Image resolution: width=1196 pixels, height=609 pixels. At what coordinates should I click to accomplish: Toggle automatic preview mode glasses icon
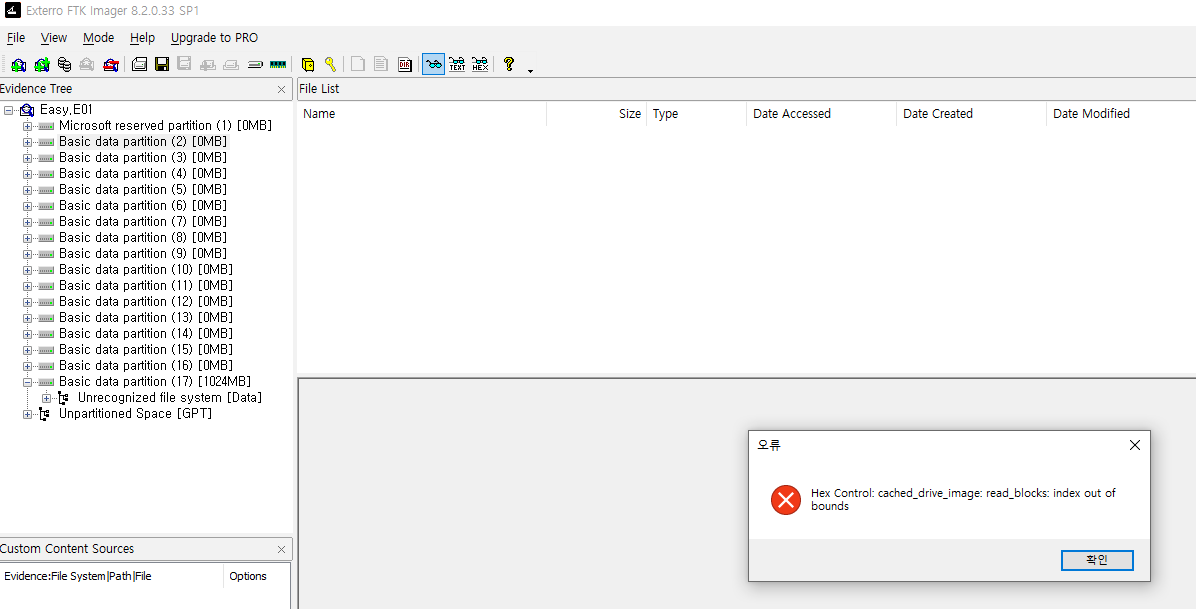(x=433, y=65)
